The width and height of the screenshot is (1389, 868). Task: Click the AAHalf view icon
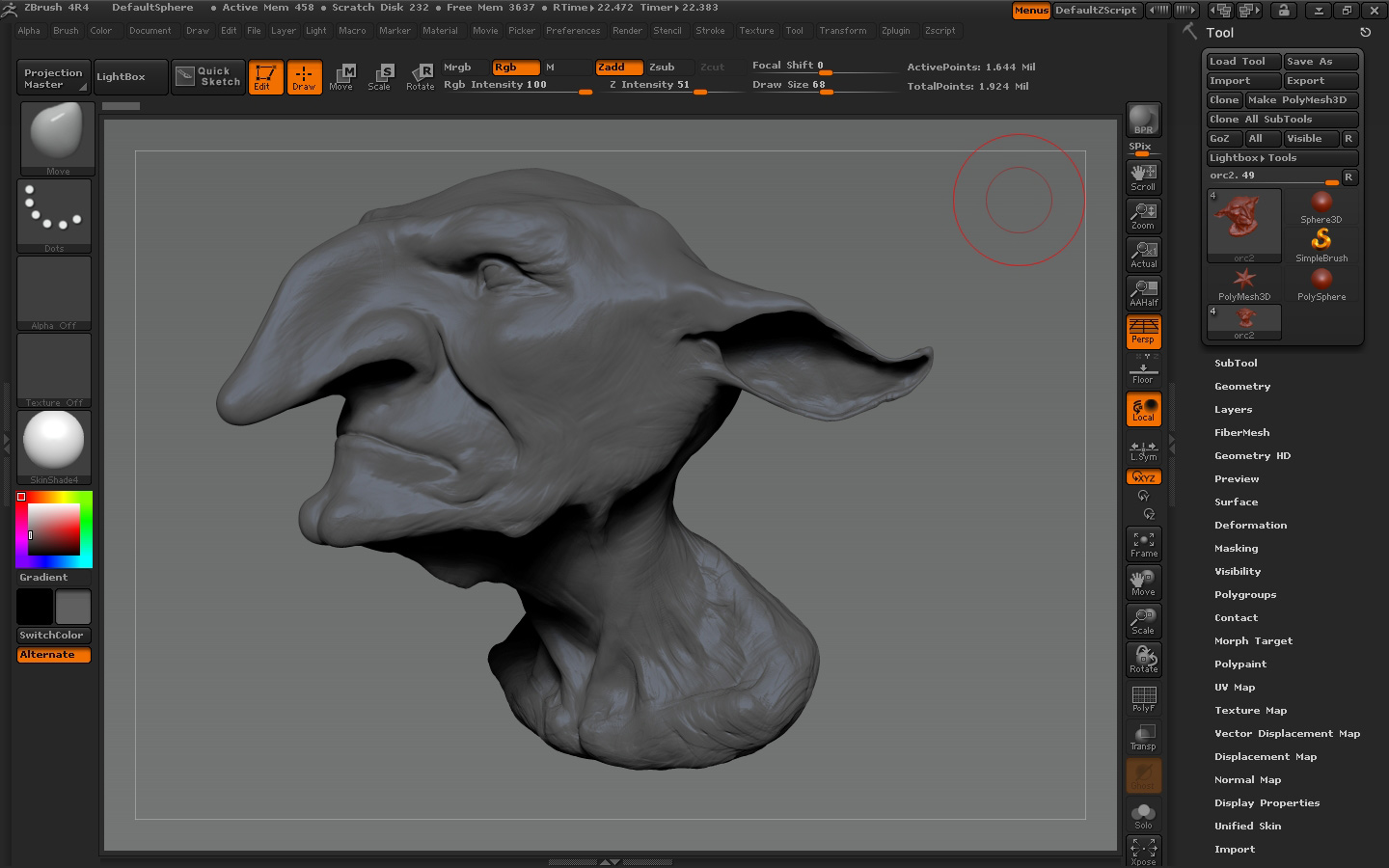(1143, 293)
